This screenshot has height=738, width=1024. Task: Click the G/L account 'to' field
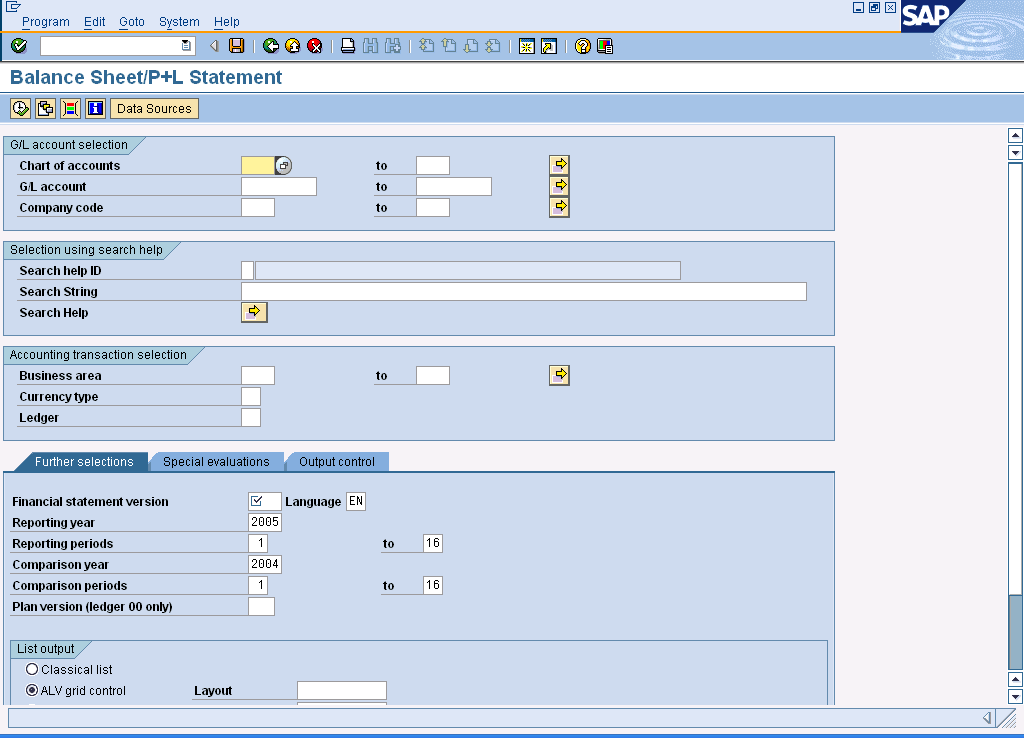point(454,187)
